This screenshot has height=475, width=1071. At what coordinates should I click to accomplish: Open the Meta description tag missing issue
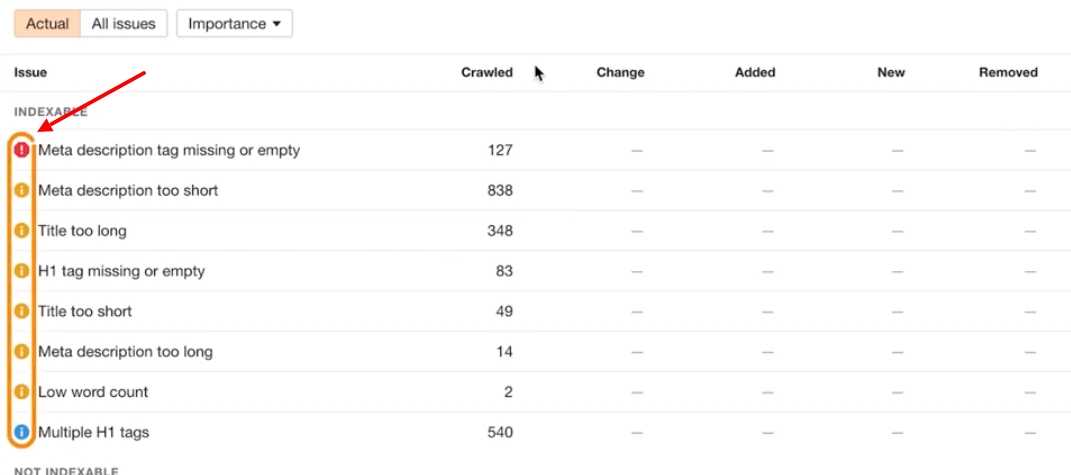coord(169,150)
